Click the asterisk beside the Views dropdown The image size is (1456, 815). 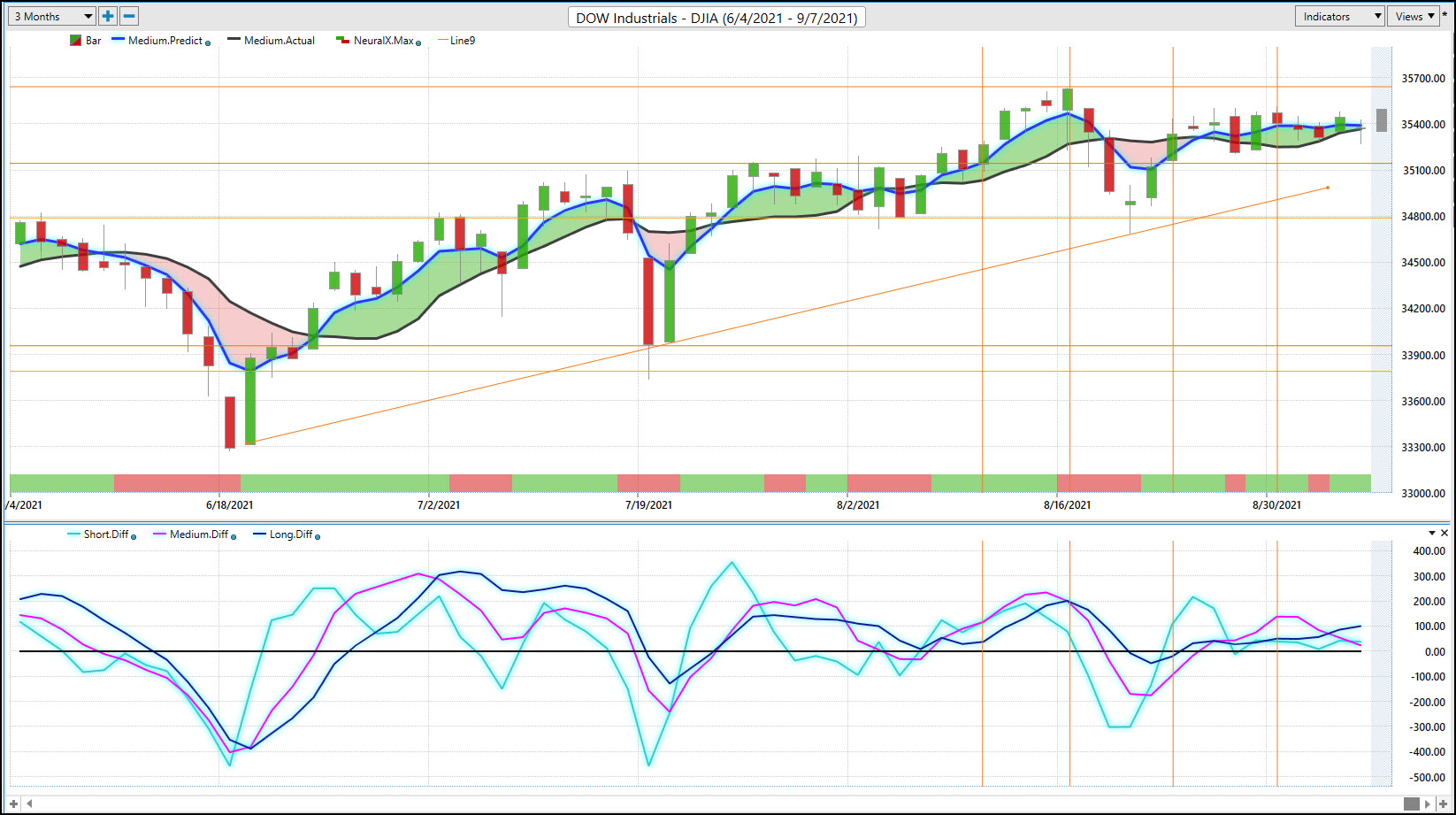1445,16
